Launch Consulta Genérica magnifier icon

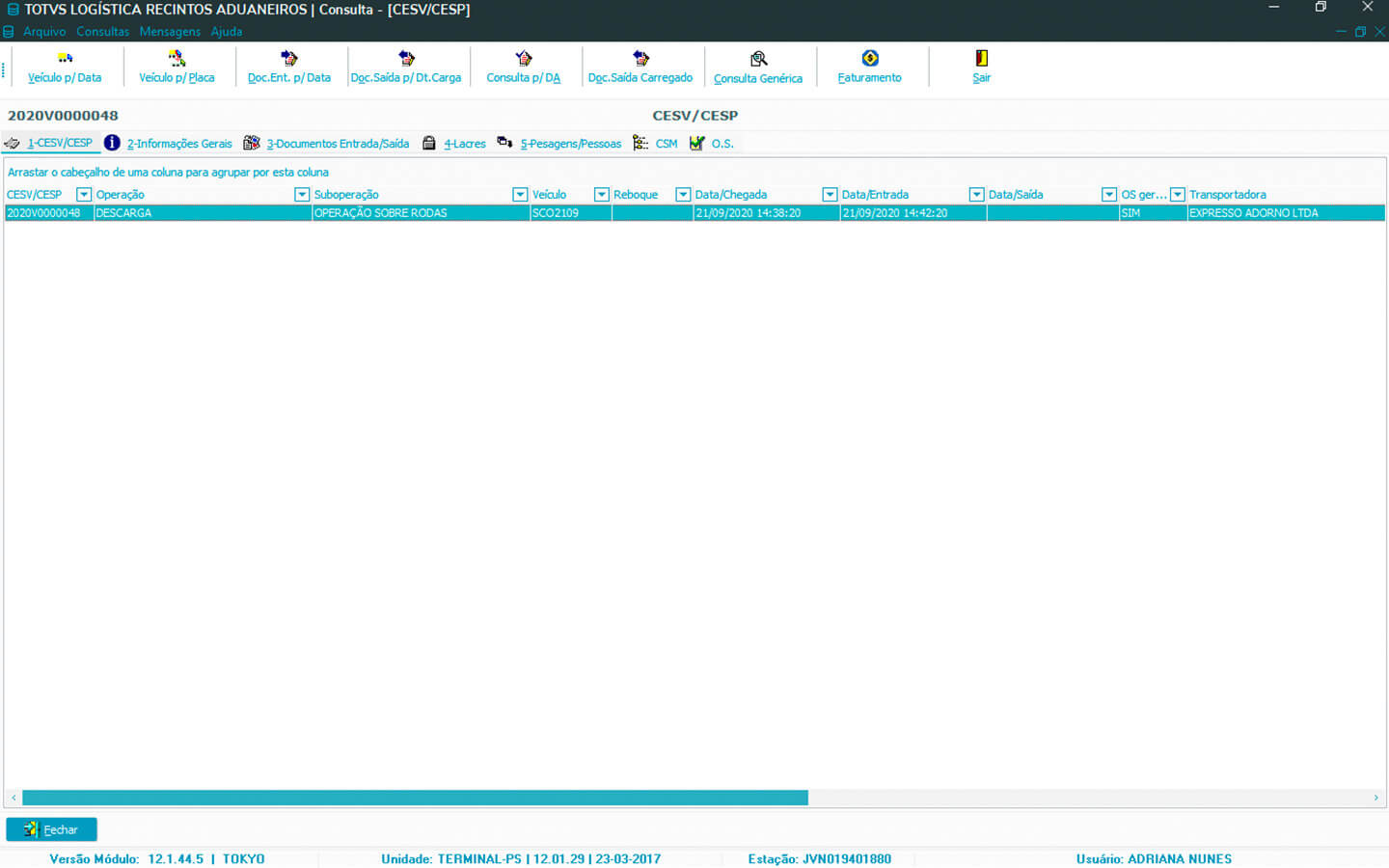758,60
